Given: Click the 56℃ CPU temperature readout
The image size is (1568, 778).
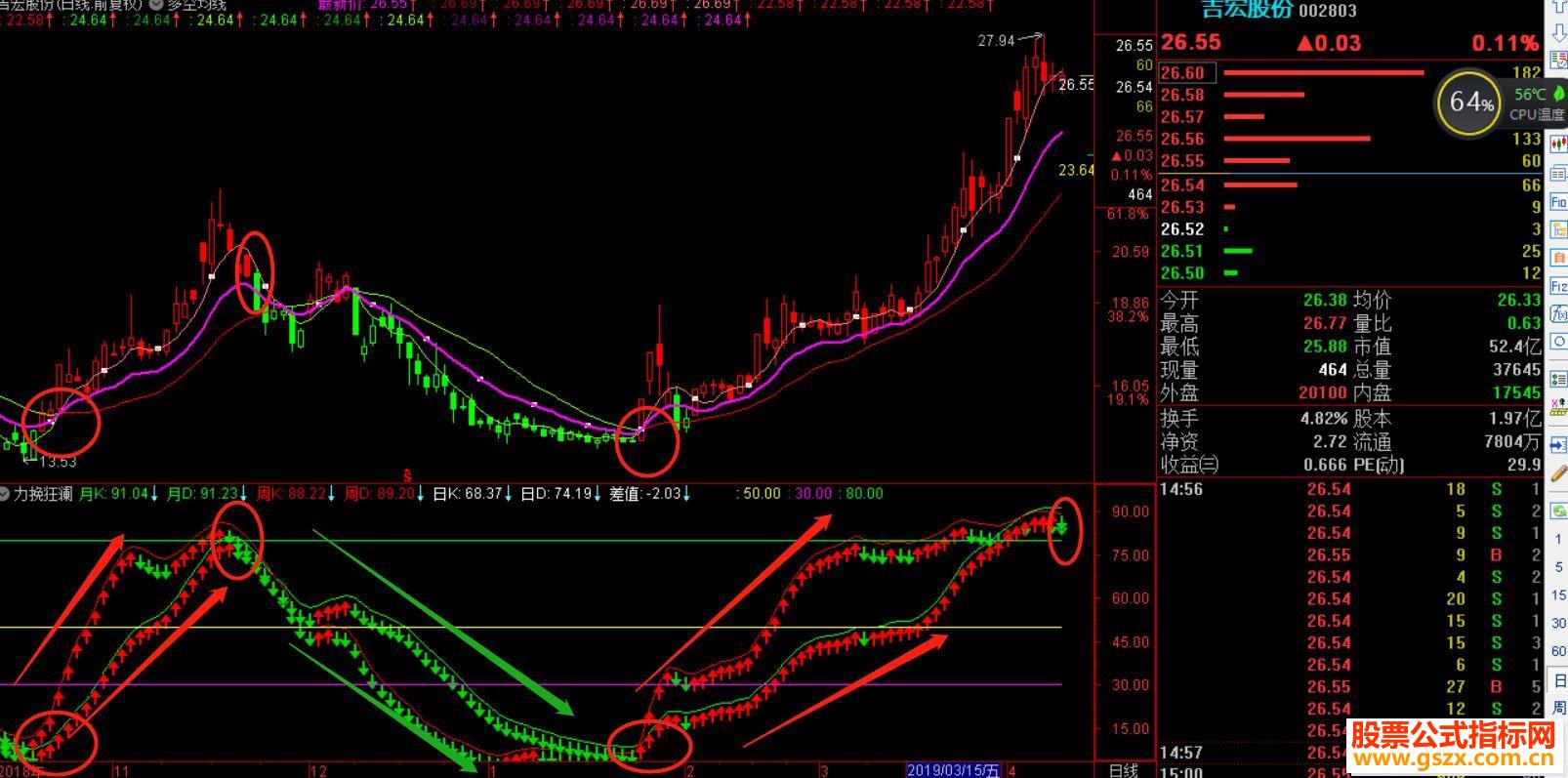Looking at the screenshot, I should pos(1530,95).
